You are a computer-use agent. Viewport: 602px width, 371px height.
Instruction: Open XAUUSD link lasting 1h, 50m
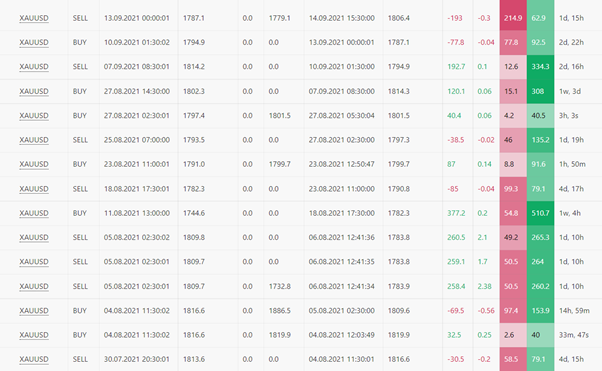click(34, 164)
